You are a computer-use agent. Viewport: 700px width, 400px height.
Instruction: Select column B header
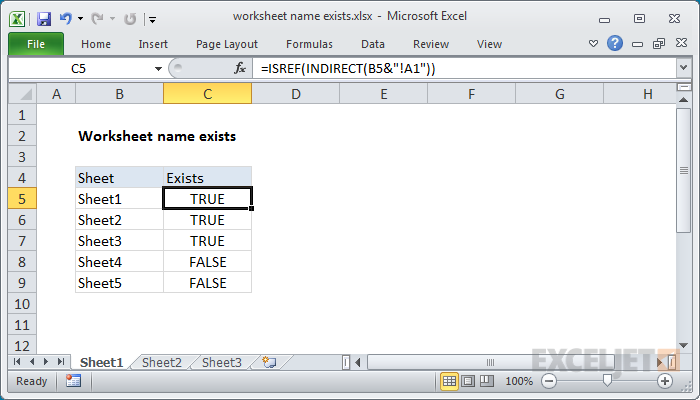pos(120,94)
